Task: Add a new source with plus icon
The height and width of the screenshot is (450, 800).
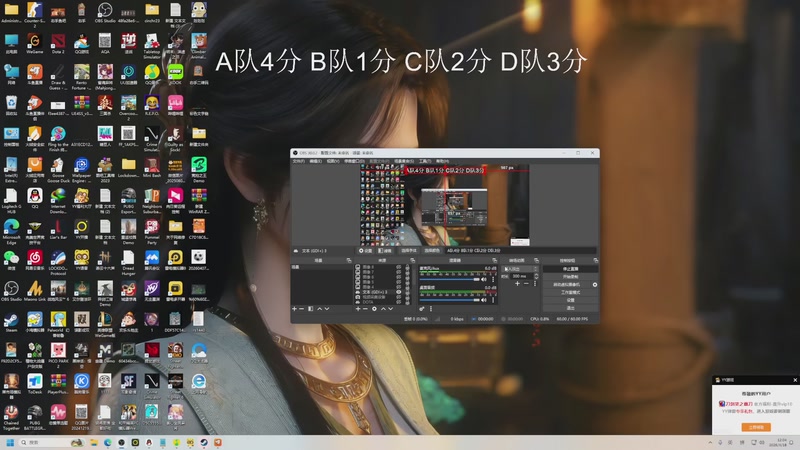Action: (x=358, y=309)
